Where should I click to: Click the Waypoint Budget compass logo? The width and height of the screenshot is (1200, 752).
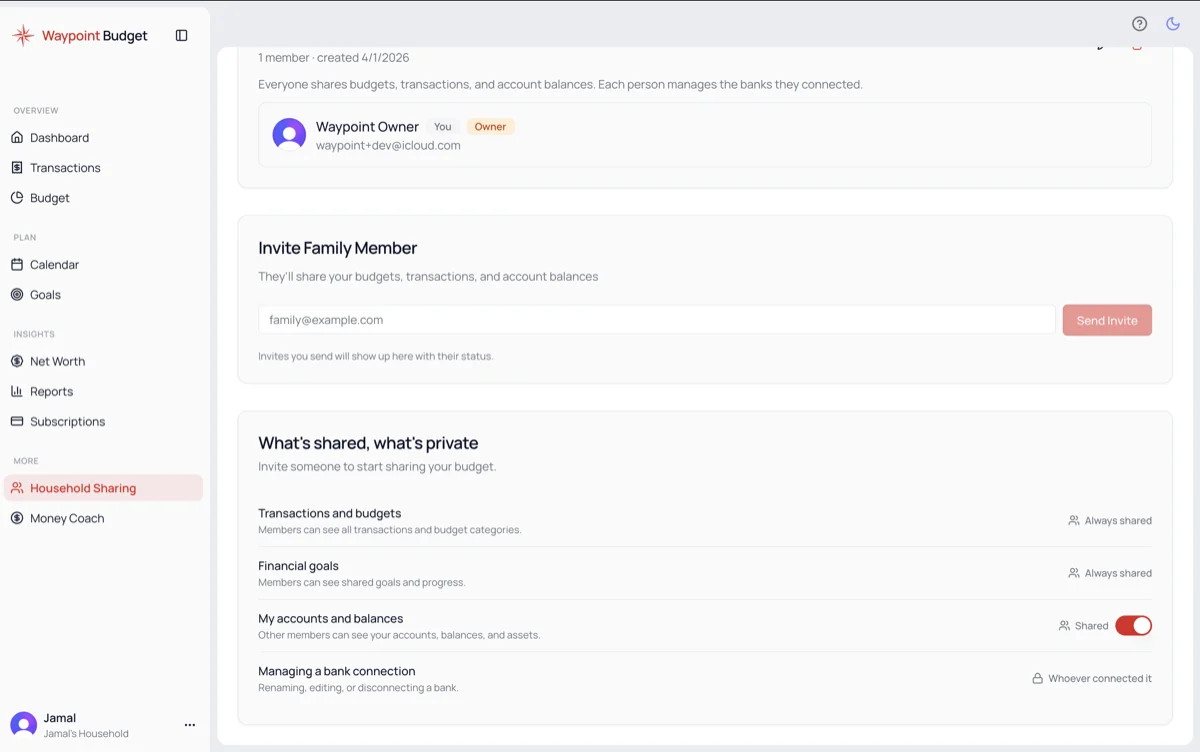coord(23,35)
